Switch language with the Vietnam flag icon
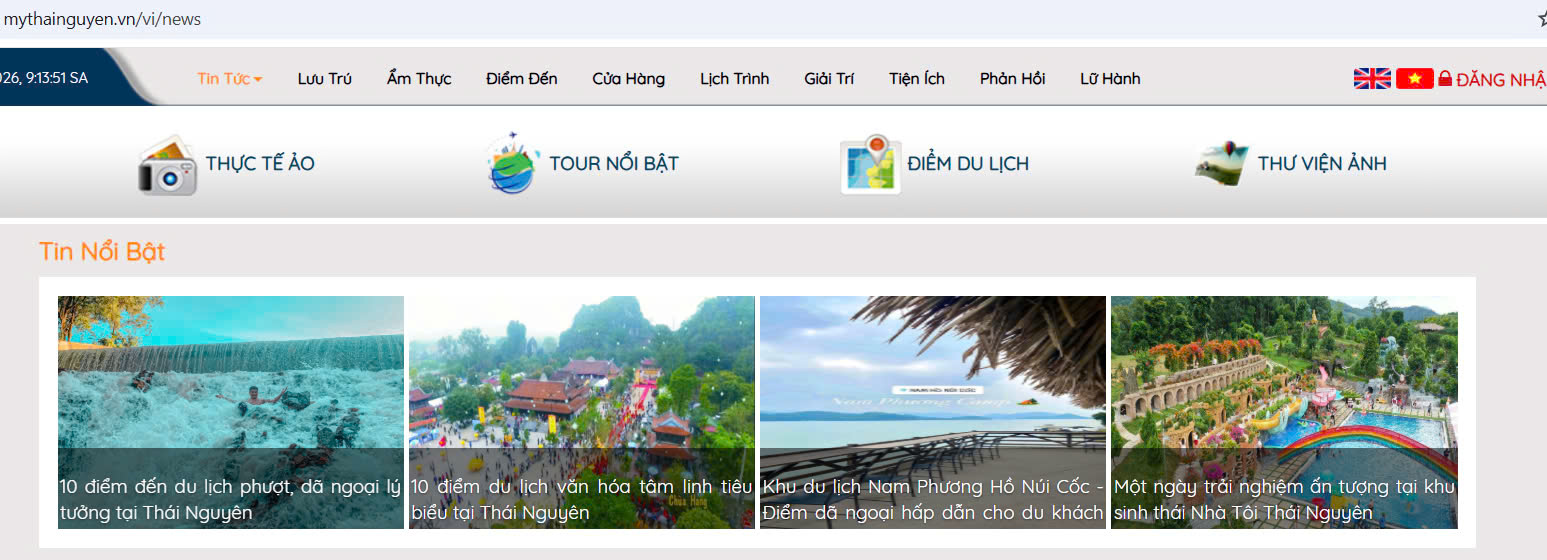1547x560 pixels. (x=1414, y=79)
